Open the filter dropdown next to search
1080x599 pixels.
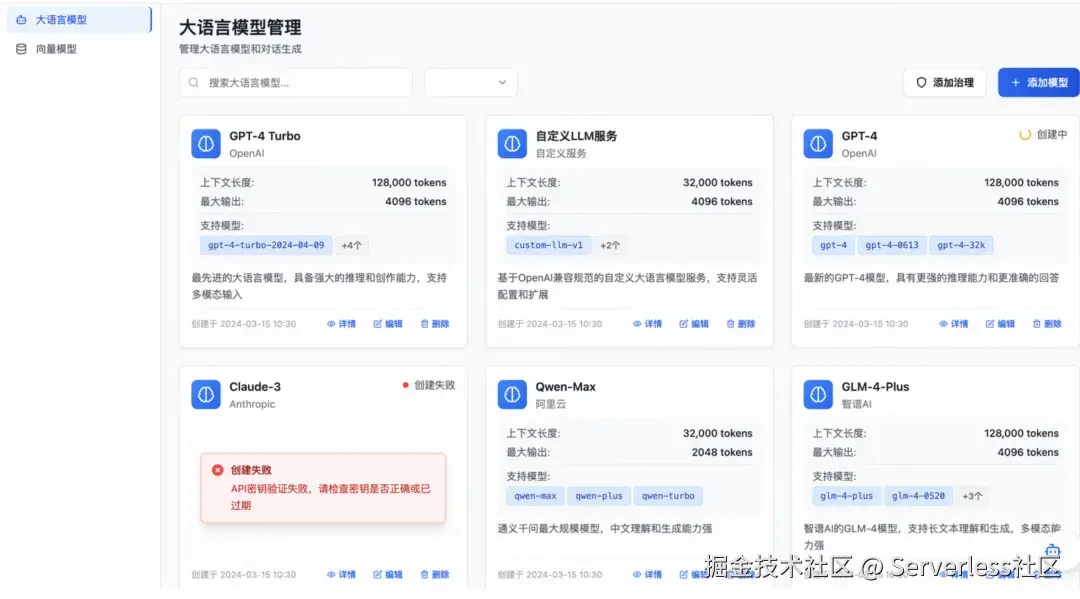pos(470,83)
